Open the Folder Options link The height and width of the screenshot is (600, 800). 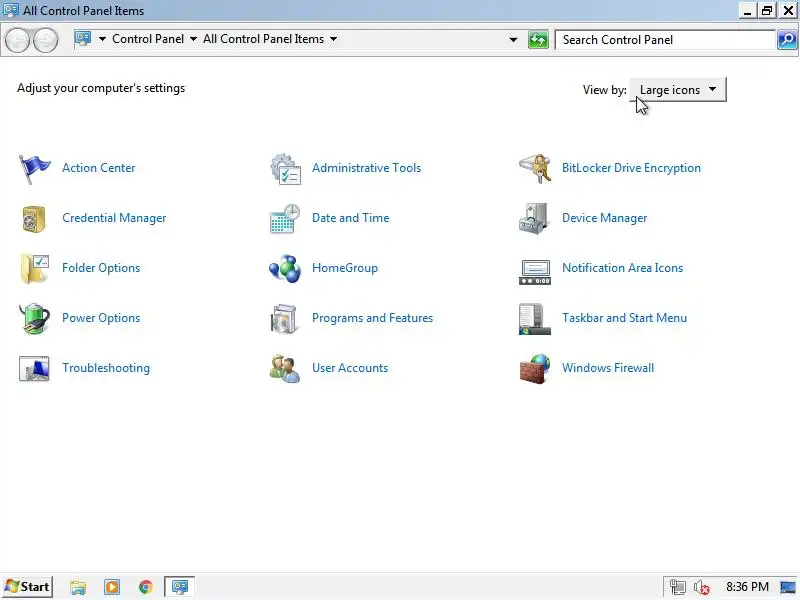(x=101, y=268)
